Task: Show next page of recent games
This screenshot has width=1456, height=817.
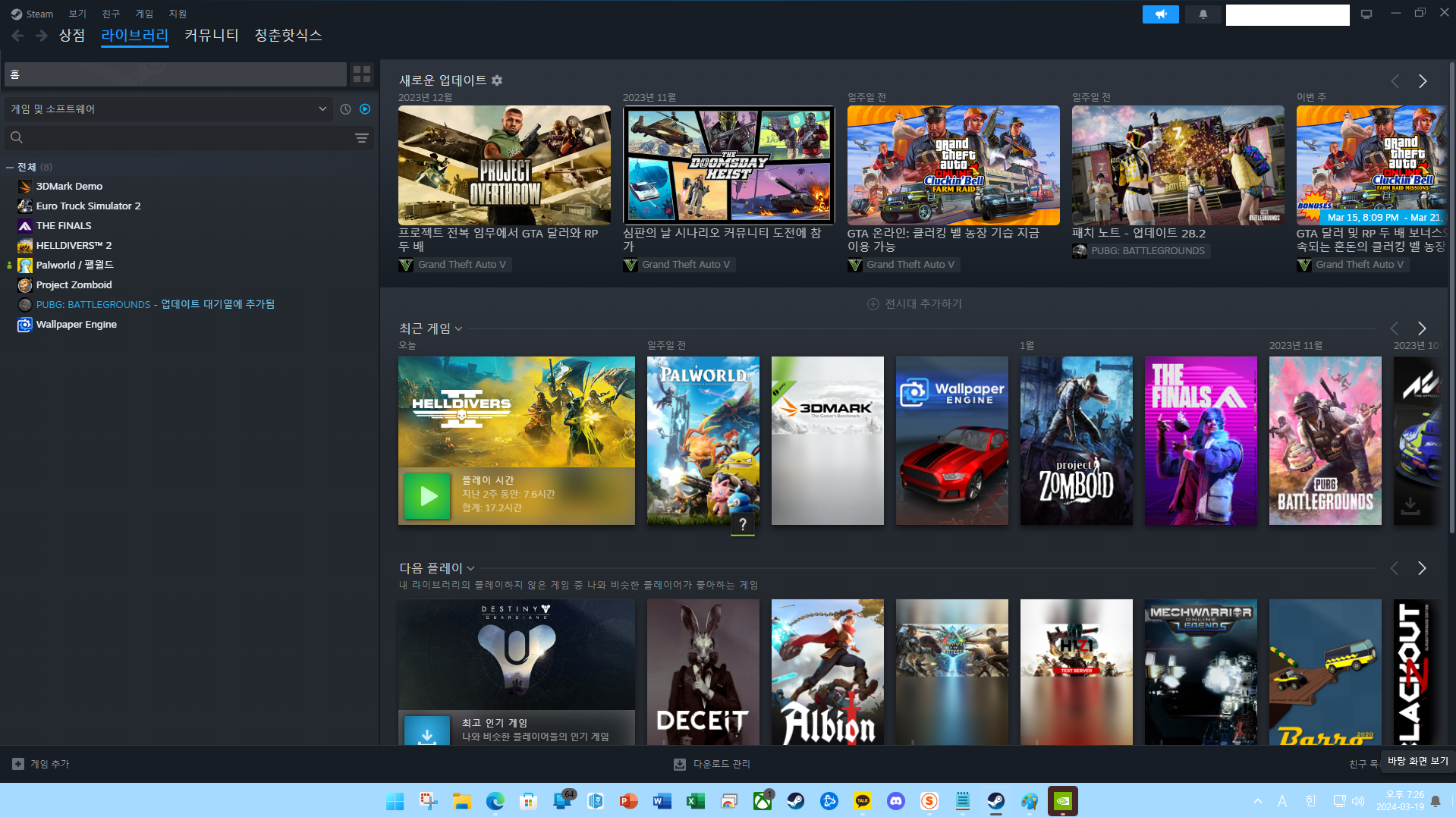Action: click(x=1422, y=328)
